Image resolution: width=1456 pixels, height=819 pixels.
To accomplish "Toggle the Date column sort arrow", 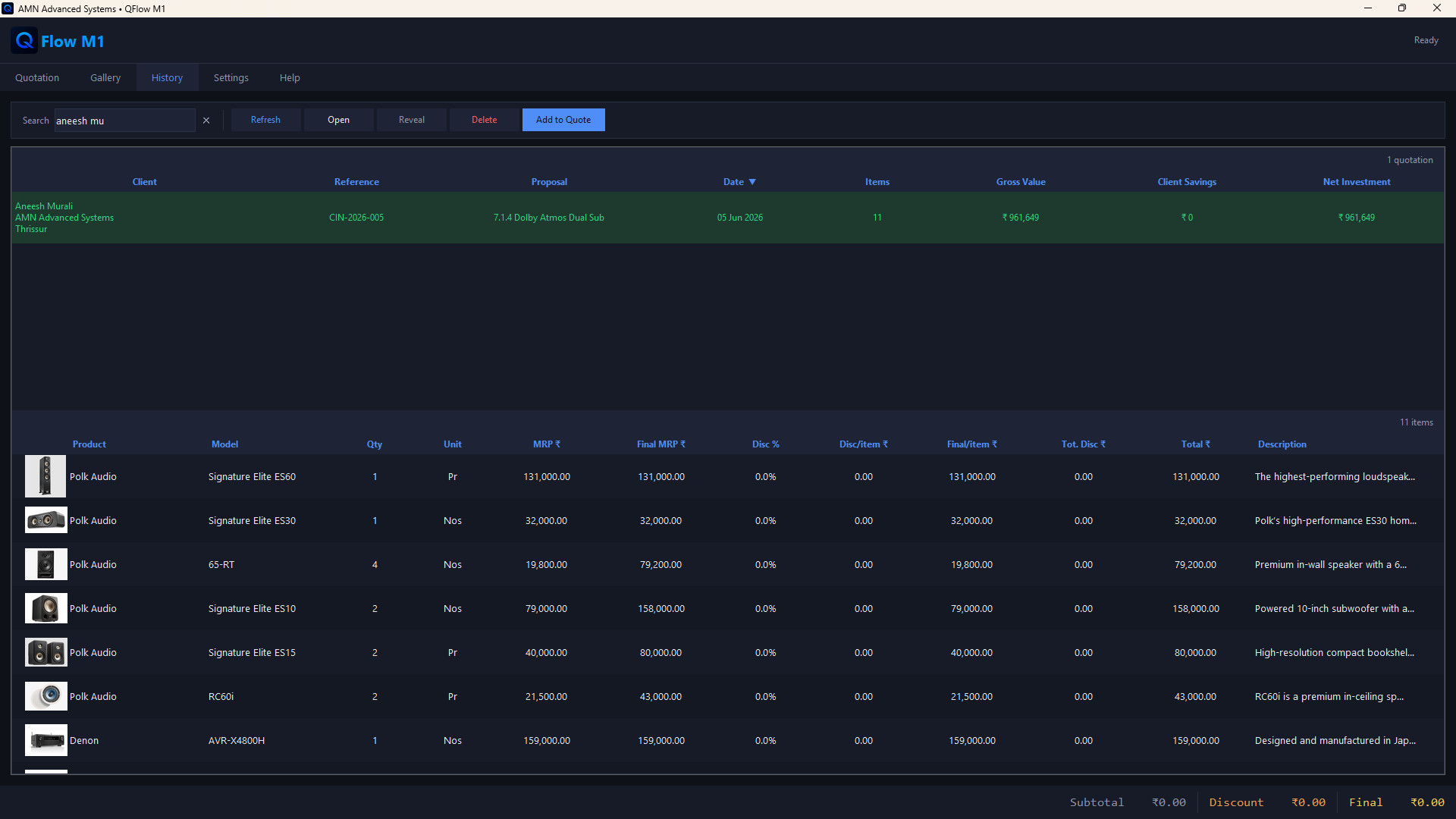I will (x=752, y=182).
